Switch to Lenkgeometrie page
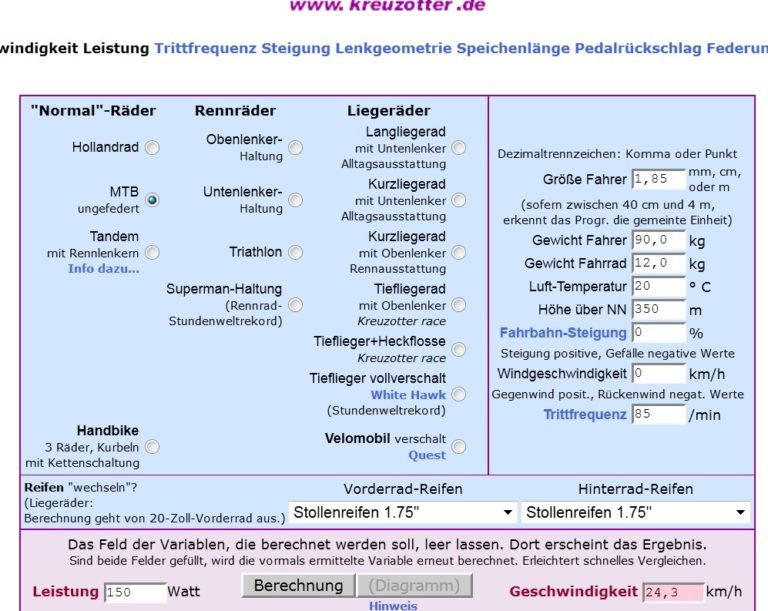Screen dimensions: 768x611 point(393,48)
